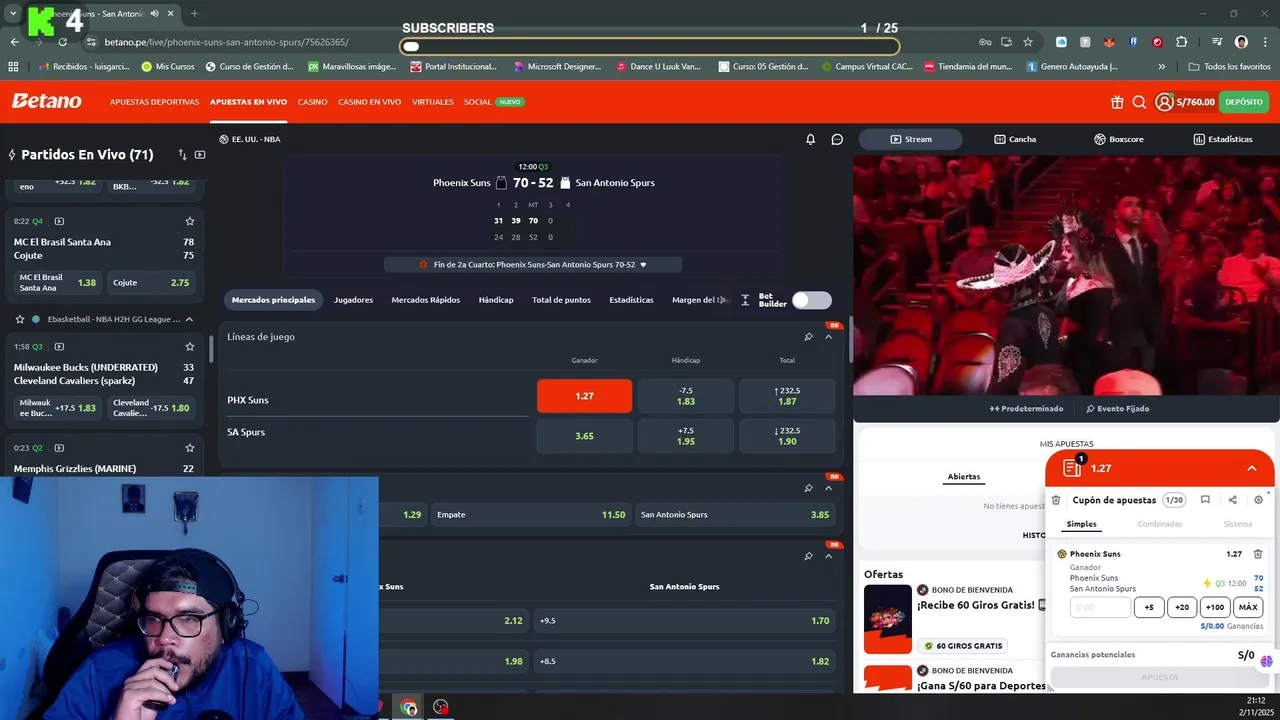The image size is (1280, 720).
Task: Favorite the MC El Brasil Santa Ana match
Action: (x=190, y=221)
